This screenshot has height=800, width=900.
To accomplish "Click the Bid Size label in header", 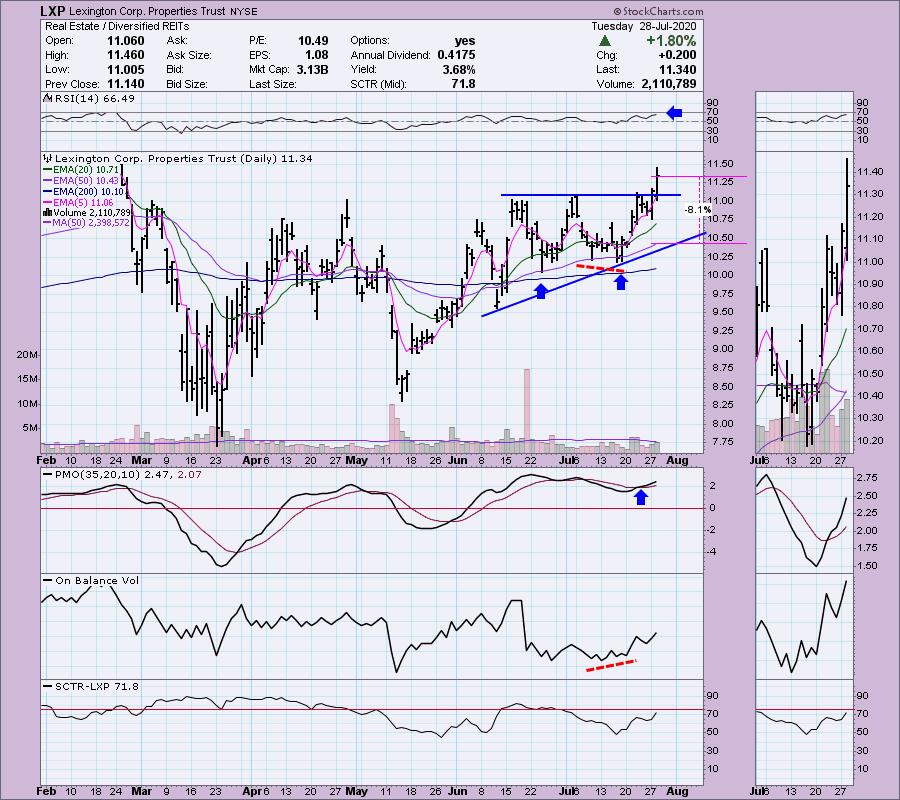I will click(x=187, y=84).
